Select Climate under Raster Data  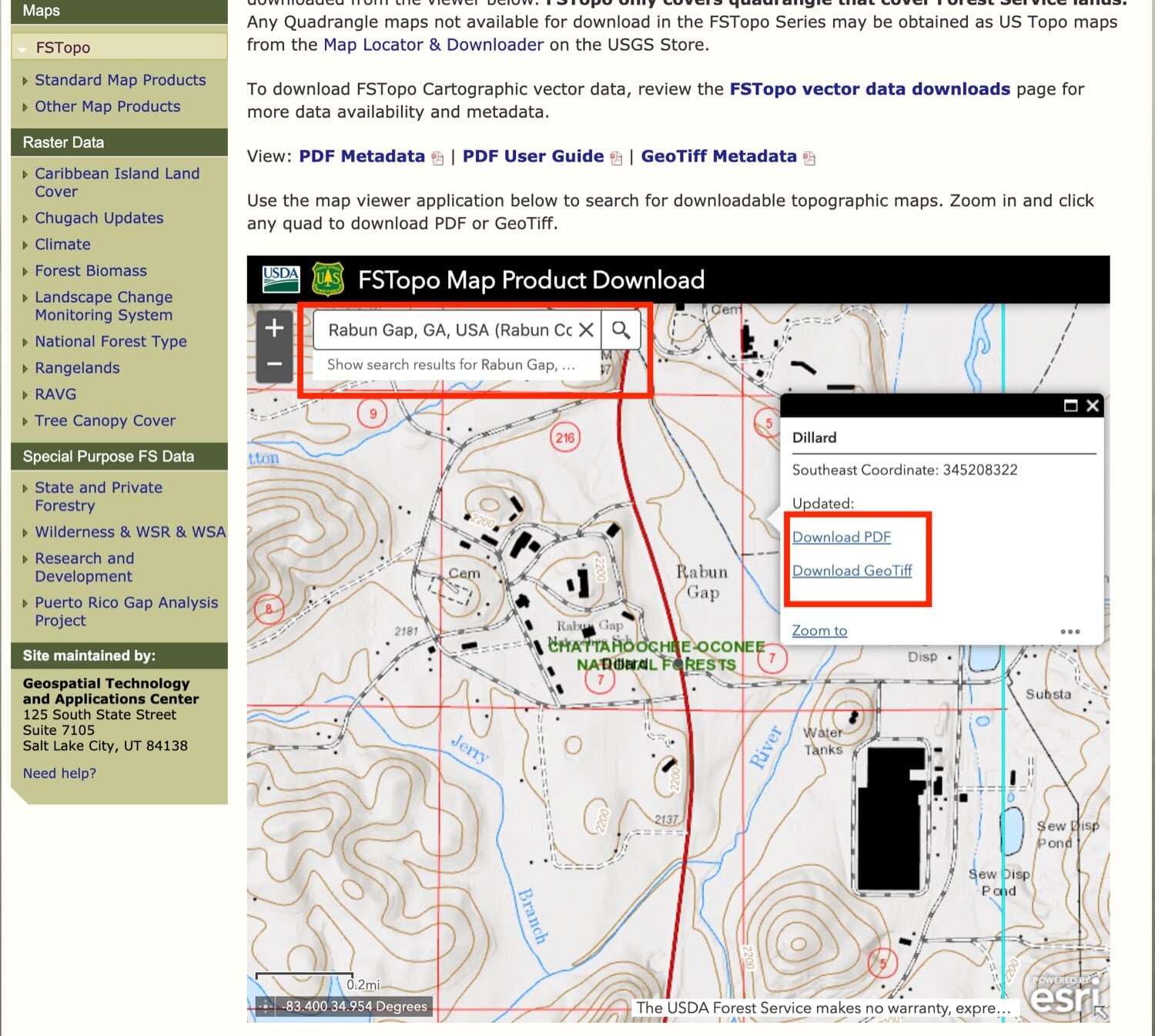click(62, 244)
